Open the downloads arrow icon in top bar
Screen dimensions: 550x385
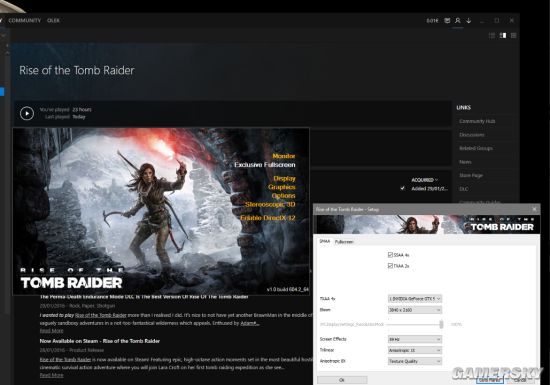point(469,21)
